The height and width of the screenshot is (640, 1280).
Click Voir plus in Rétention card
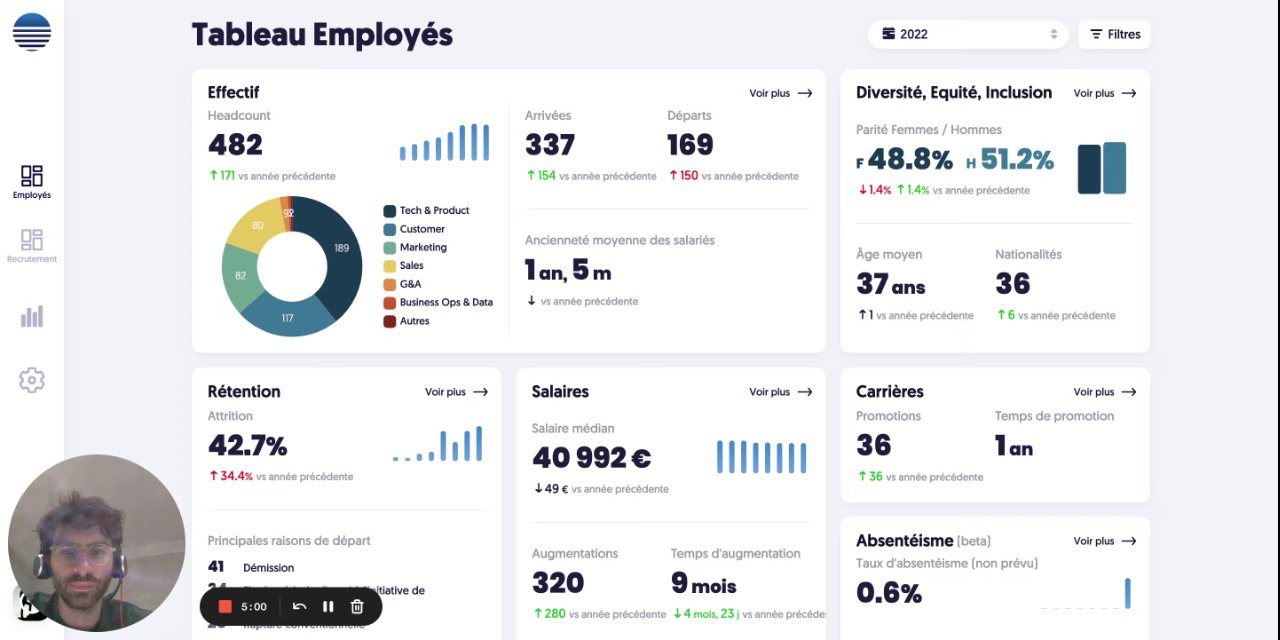pos(457,392)
